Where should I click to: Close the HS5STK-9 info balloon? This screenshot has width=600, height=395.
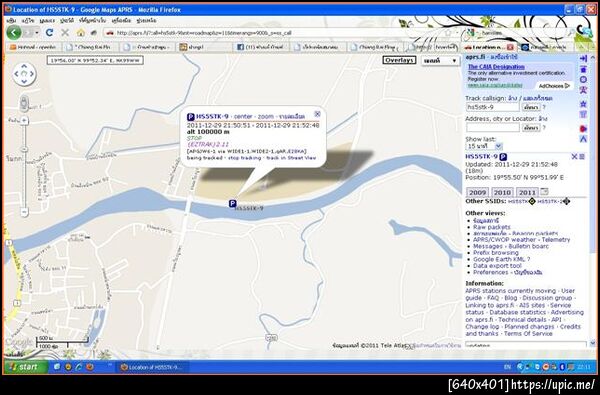(317, 114)
